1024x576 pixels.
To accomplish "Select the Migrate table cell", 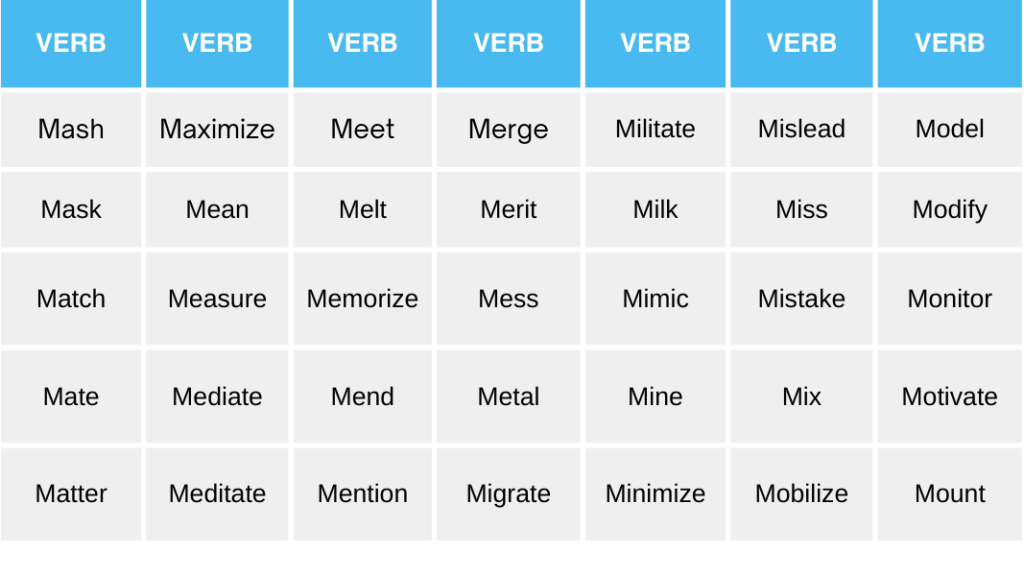I will coord(509,493).
